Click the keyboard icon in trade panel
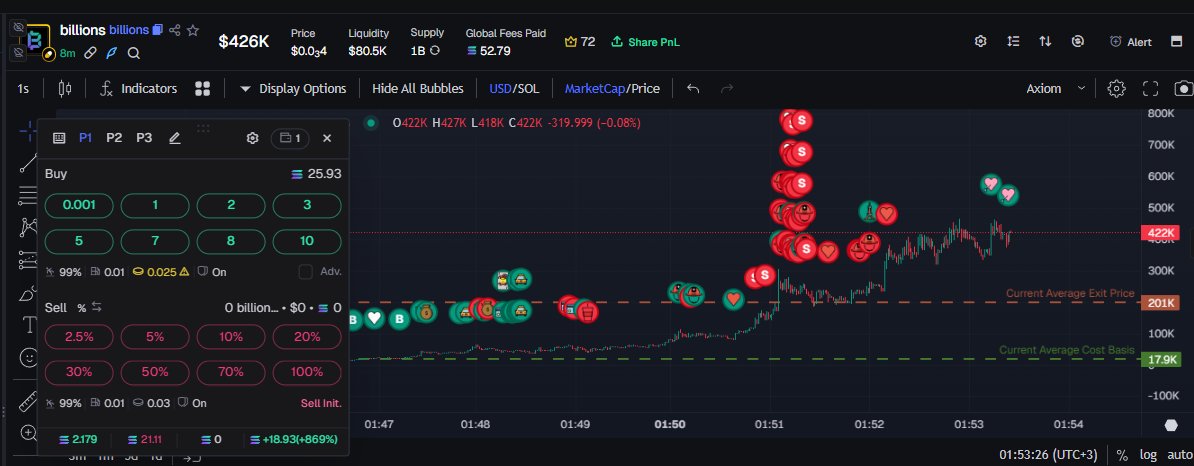Screen dimensions: 1194x466 click(x=59, y=138)
